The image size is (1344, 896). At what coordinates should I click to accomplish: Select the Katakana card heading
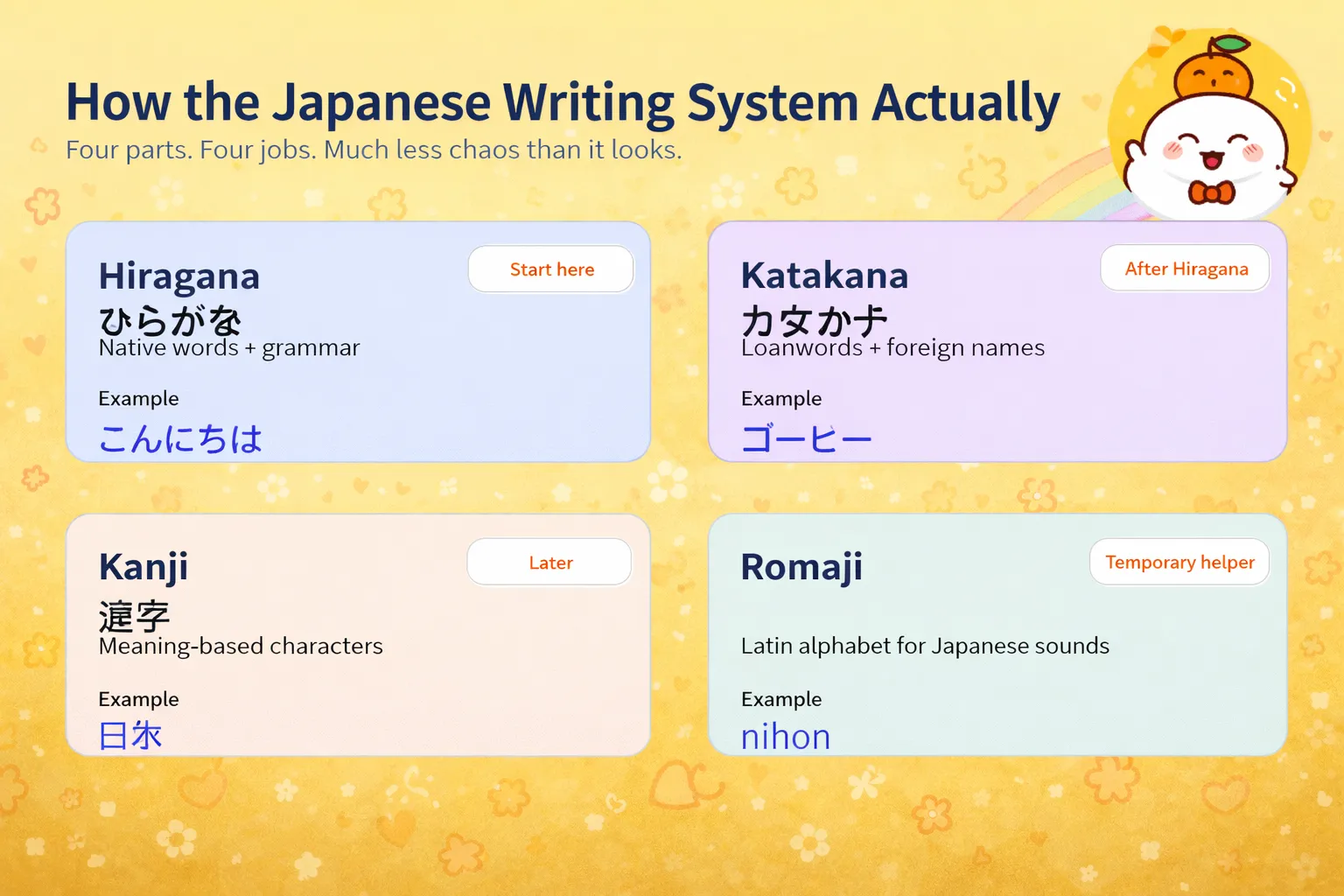824,275
